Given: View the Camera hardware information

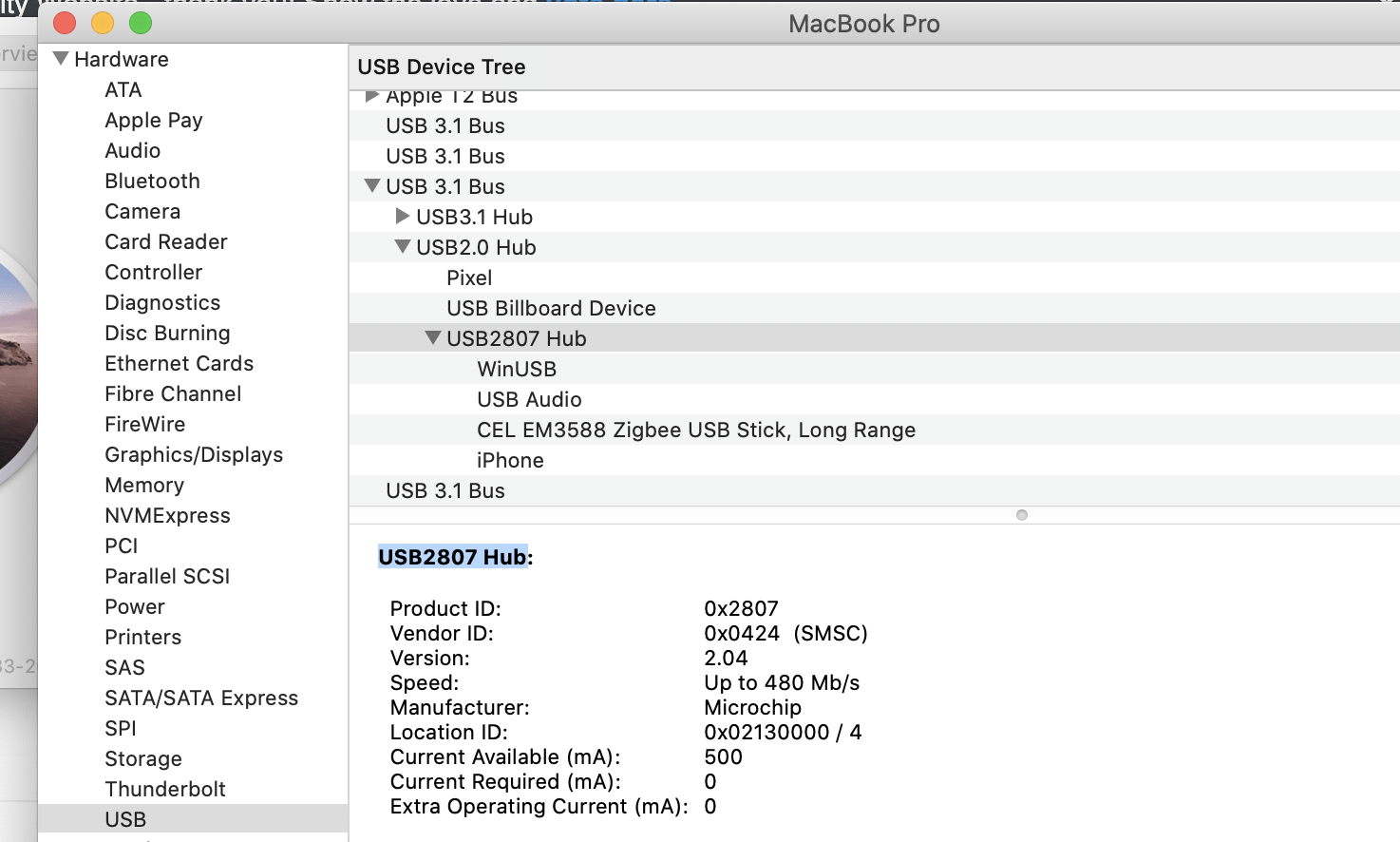Looking at the screenshot, I should coord(142,211).
